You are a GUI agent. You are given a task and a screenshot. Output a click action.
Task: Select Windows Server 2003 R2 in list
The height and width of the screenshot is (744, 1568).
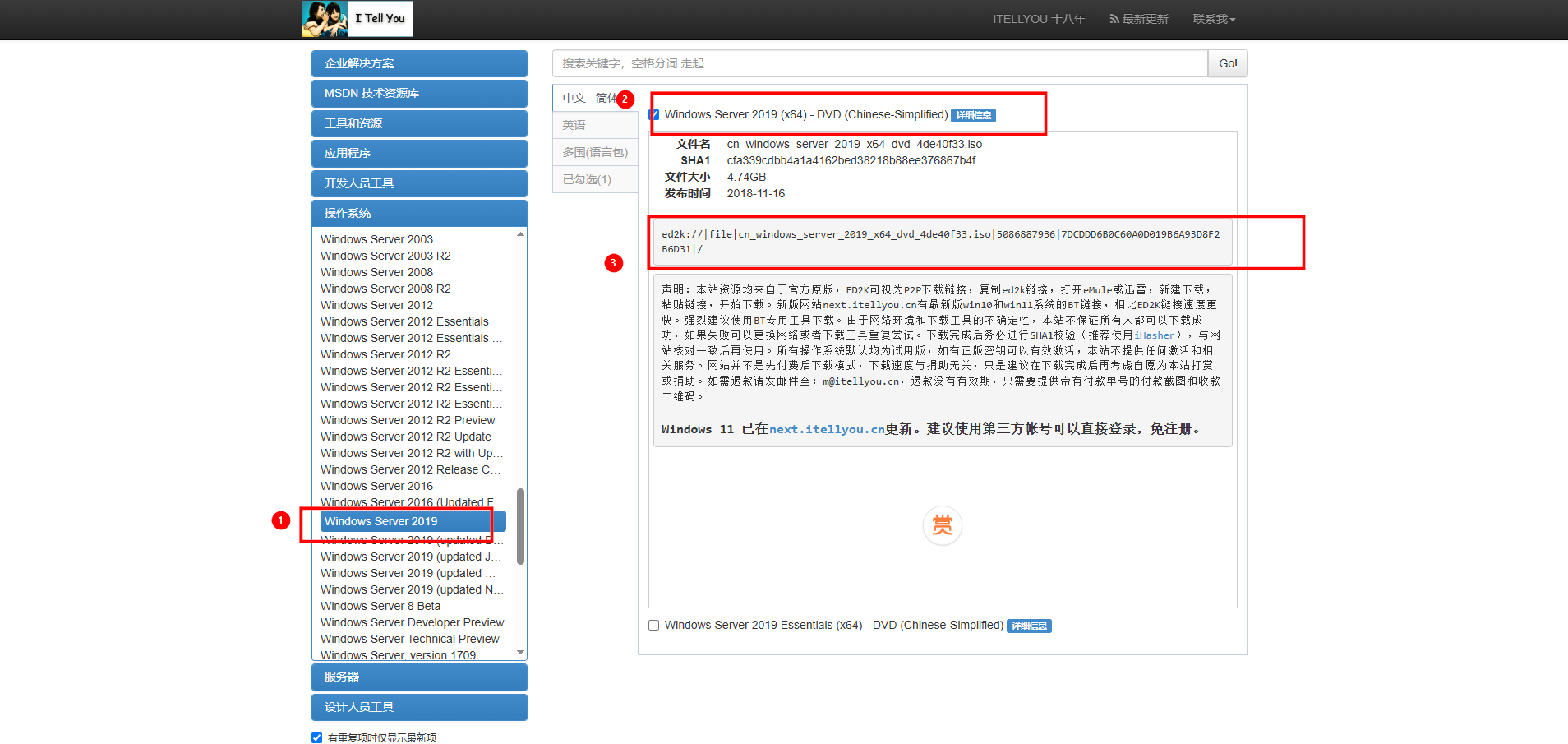click(385, 256)
